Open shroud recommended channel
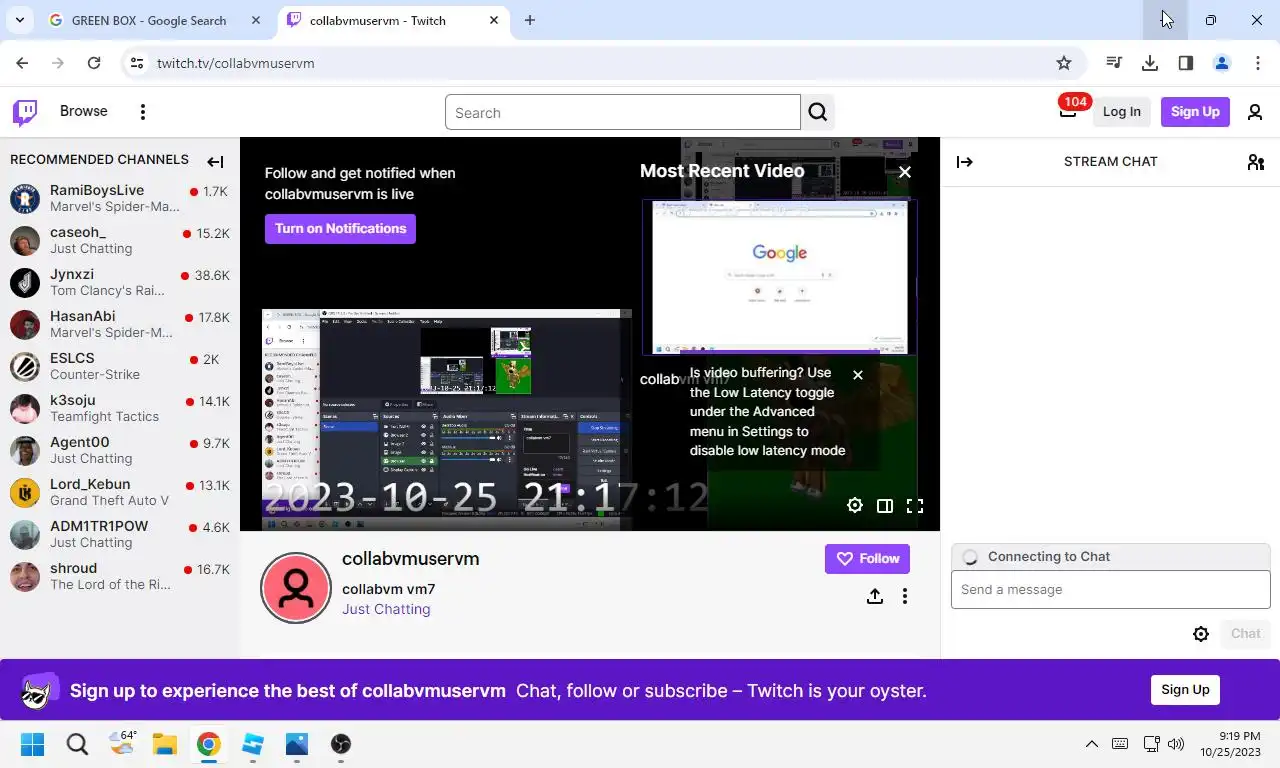 point(120,576)
